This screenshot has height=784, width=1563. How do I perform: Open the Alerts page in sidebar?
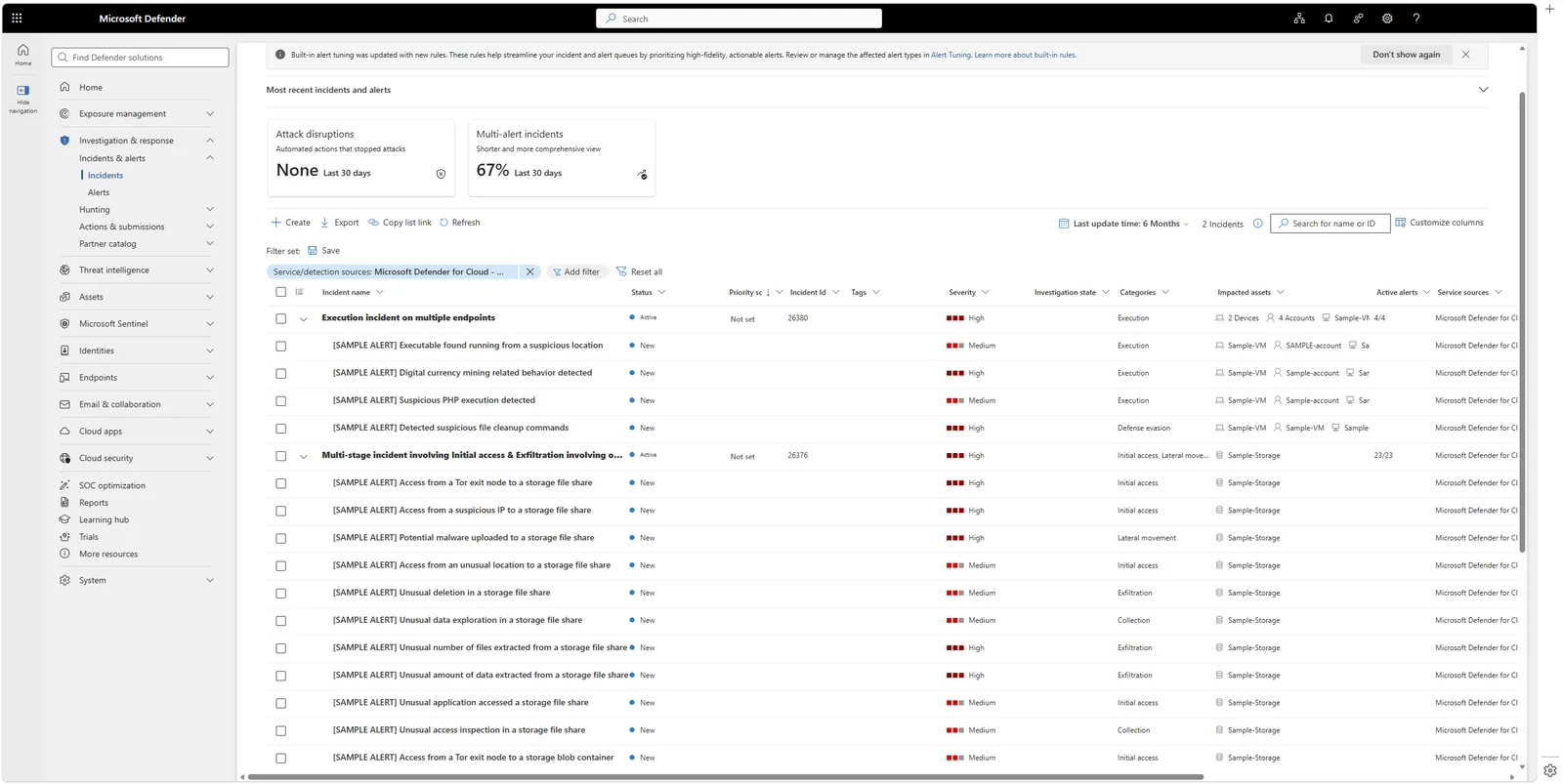[99, 192]
